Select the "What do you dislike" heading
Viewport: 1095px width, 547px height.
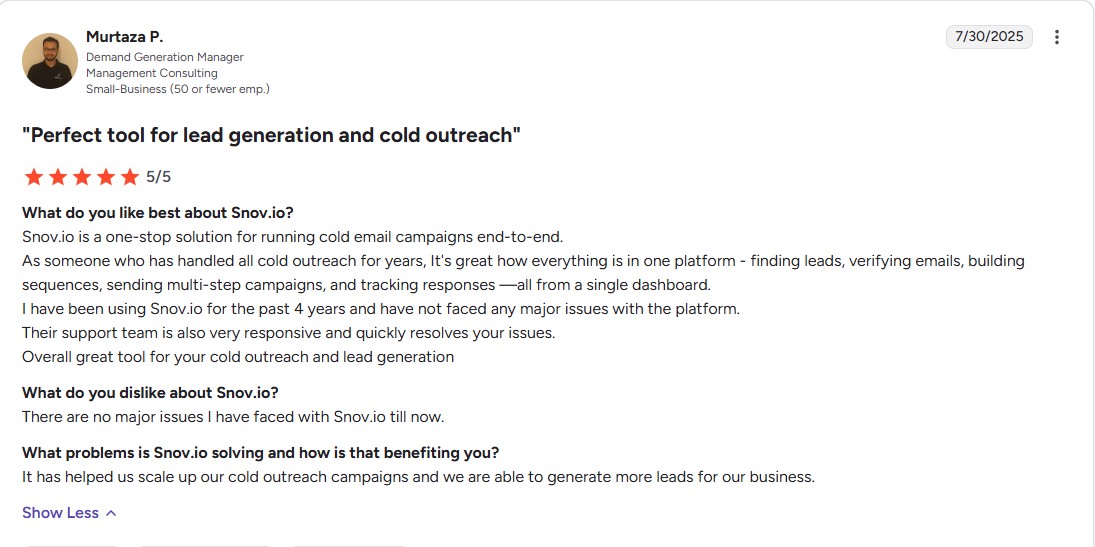click(x=150, y=393)
